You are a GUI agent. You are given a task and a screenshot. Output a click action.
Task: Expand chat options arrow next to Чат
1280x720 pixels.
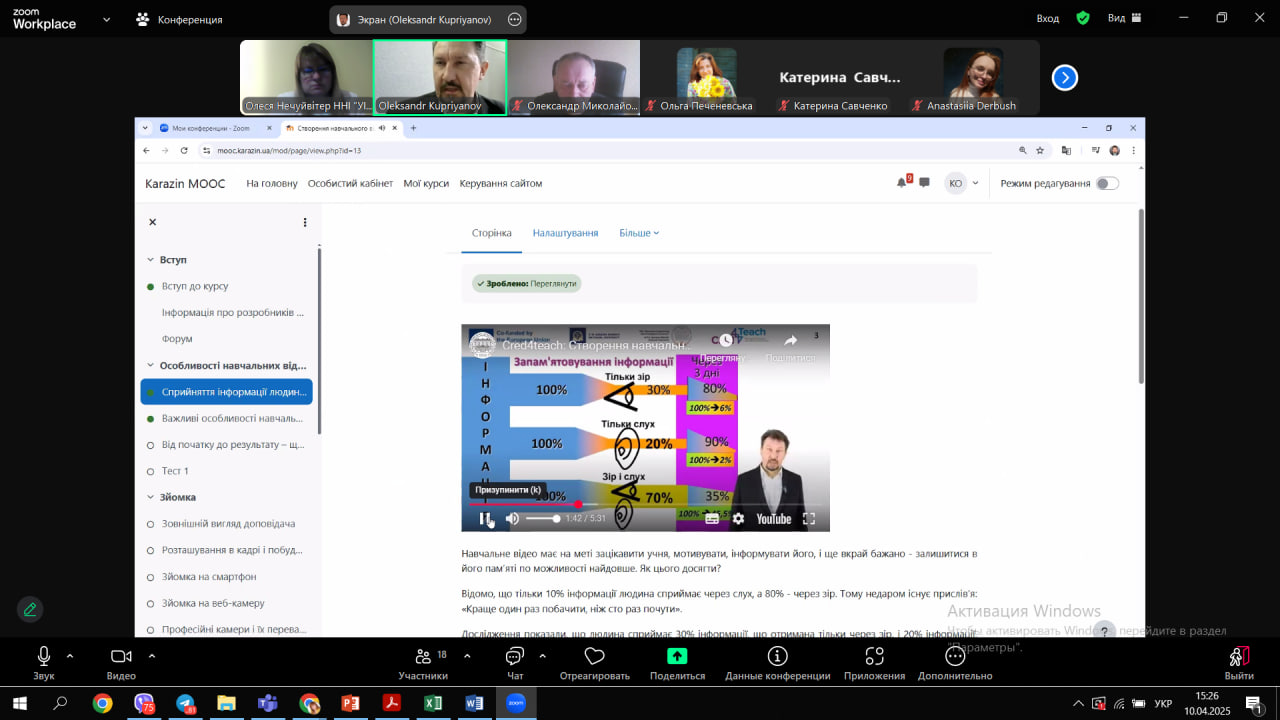click(x=542, y=656)
